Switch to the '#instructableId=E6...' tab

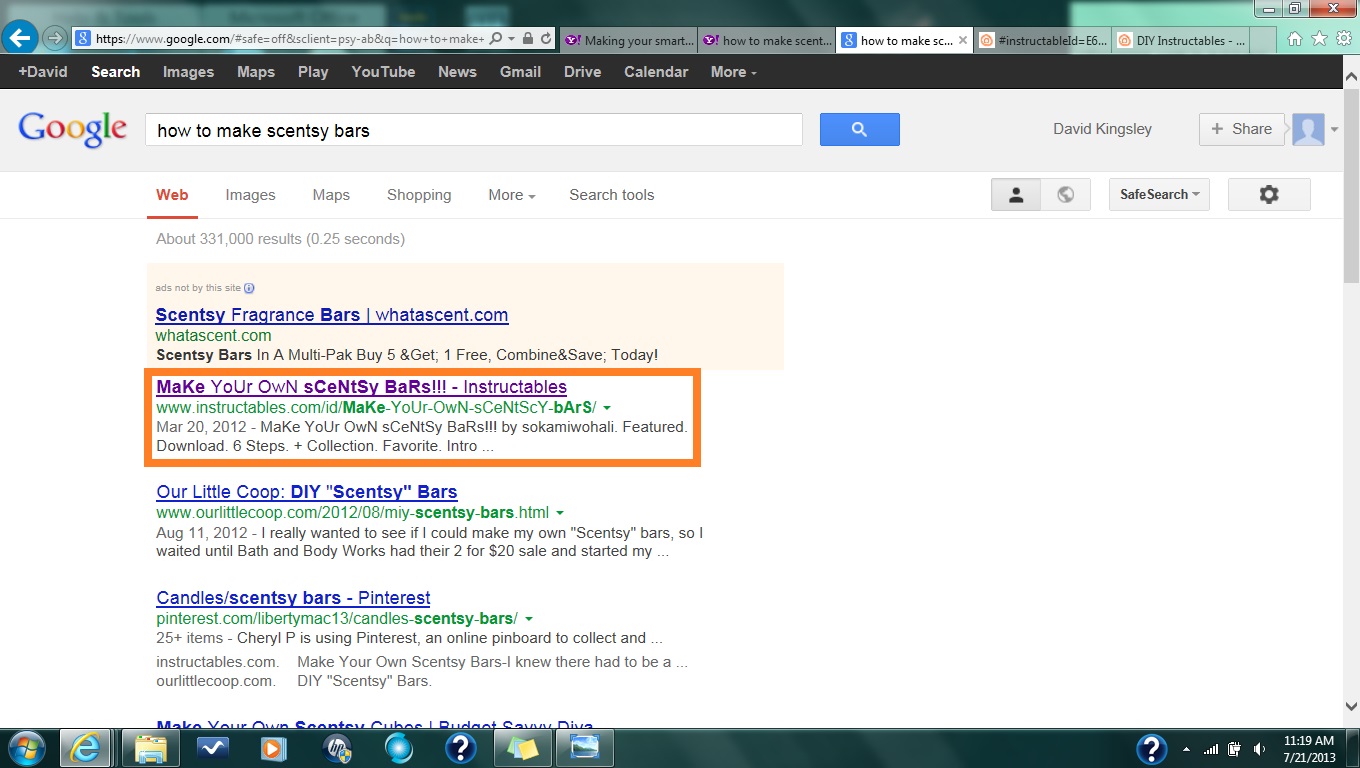[1042, 41]
